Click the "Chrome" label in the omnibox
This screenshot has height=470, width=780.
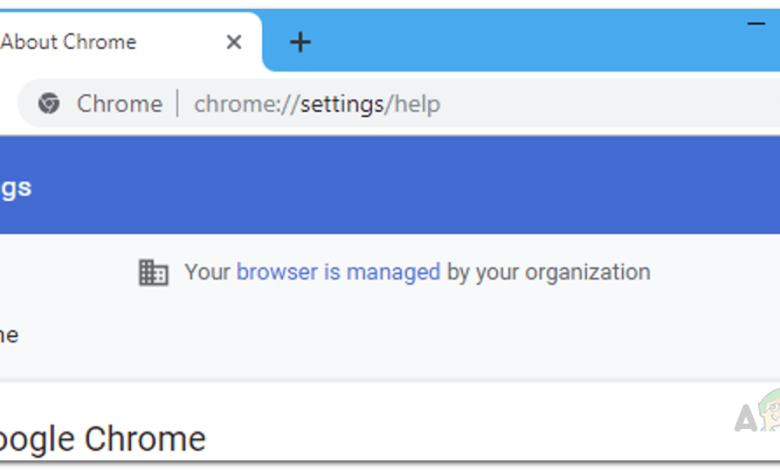pyautogui.click(x=119, y=104)
